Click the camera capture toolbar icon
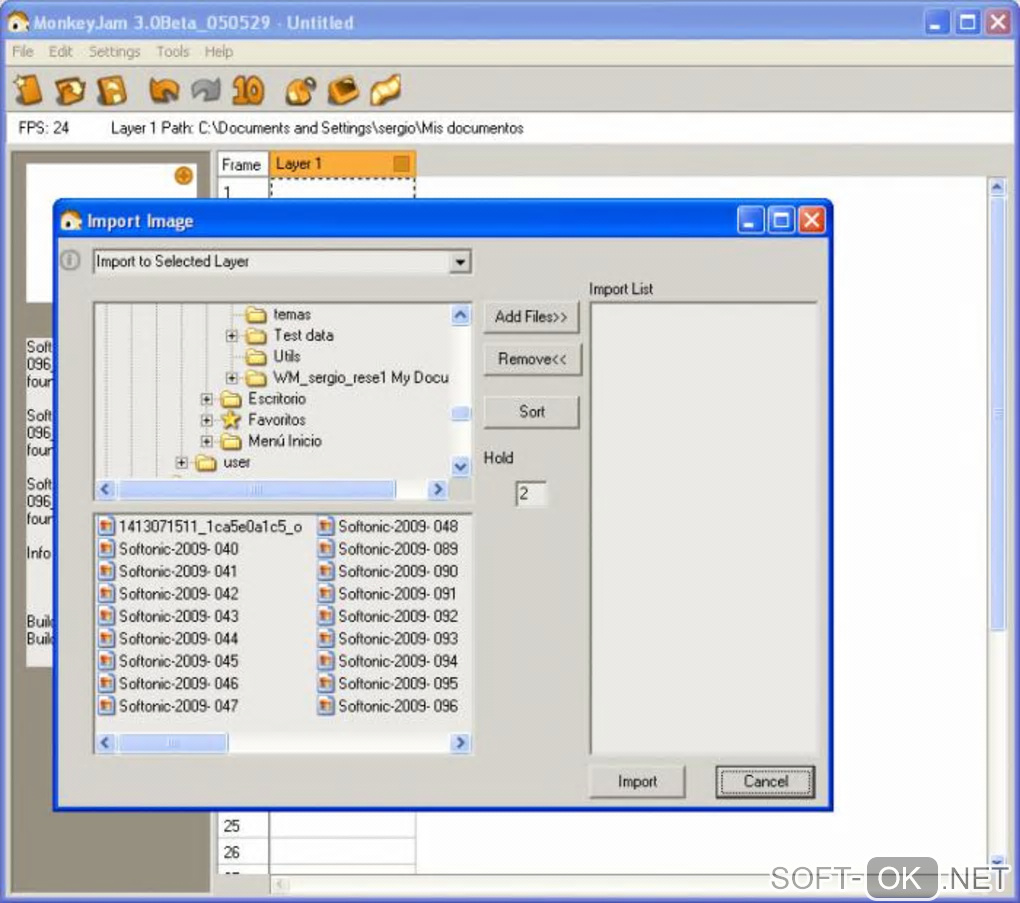Viewport: 1020px width, 903px height. 301,90
